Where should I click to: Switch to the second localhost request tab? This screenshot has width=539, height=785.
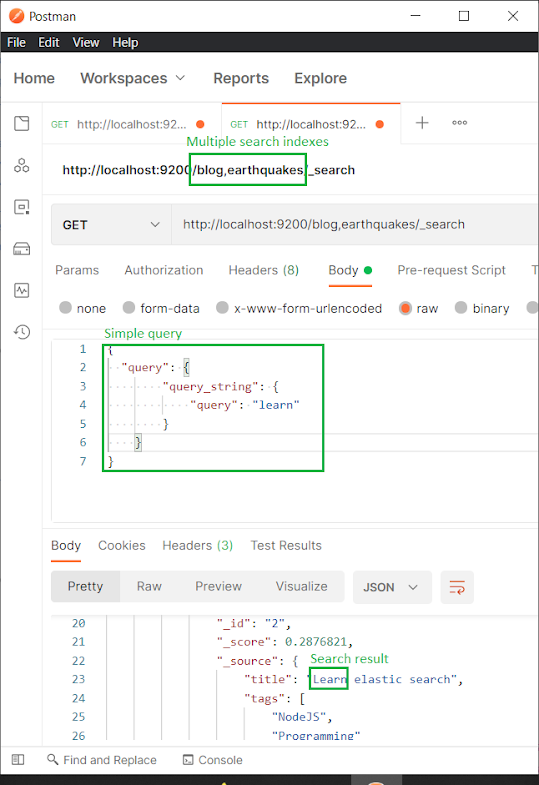310,124
